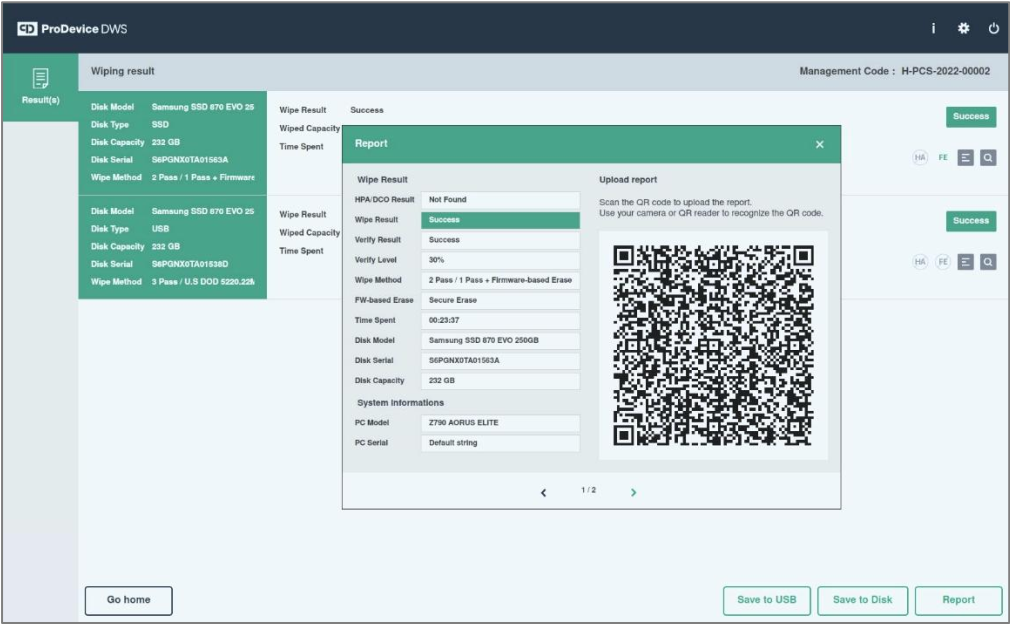Click '3 Pass / U.S DOD' wipe method text
This screenshot has height=624, width=1010.
tap(203, 282)
